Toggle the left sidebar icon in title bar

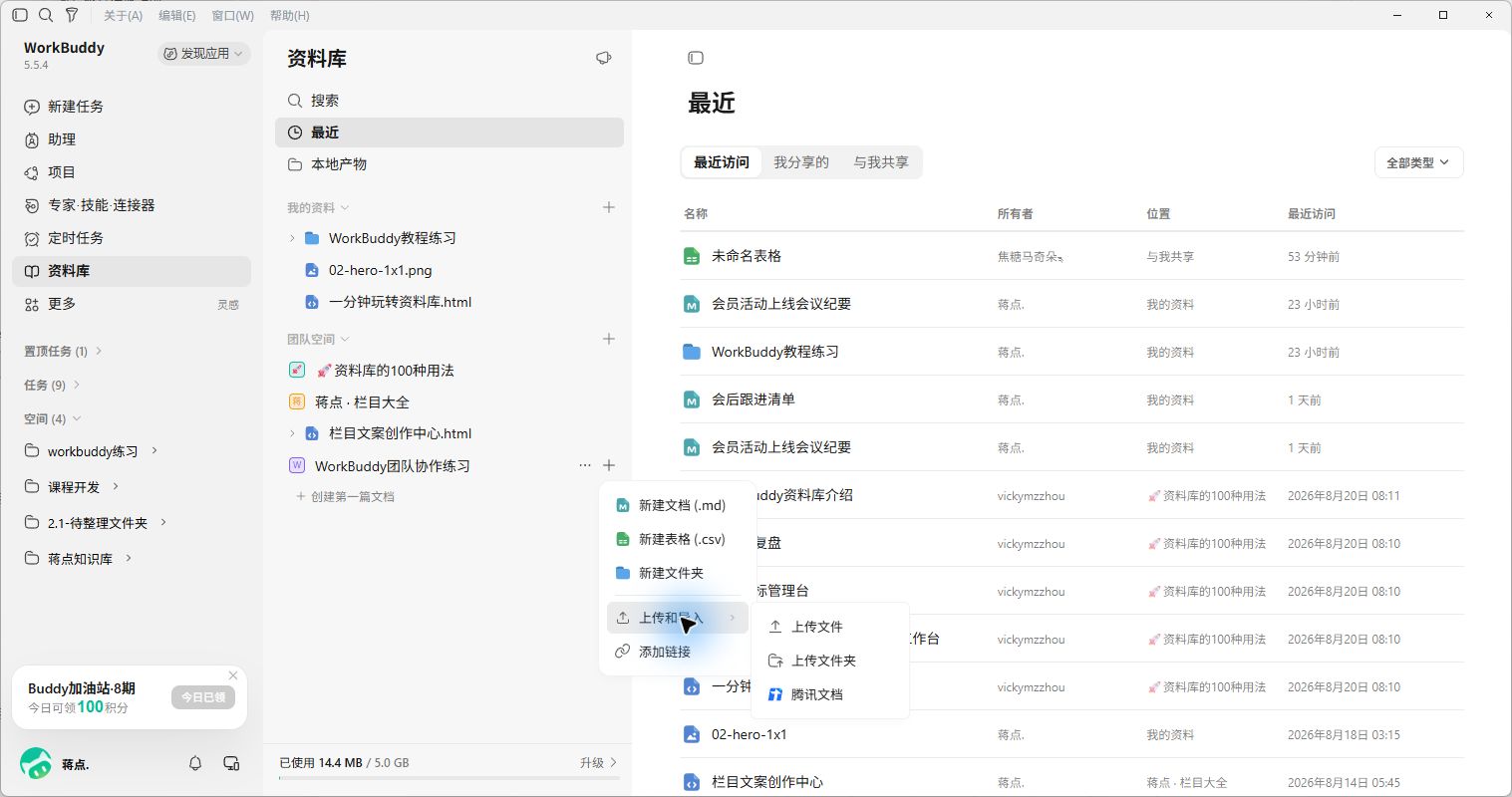tap(20, 15)
